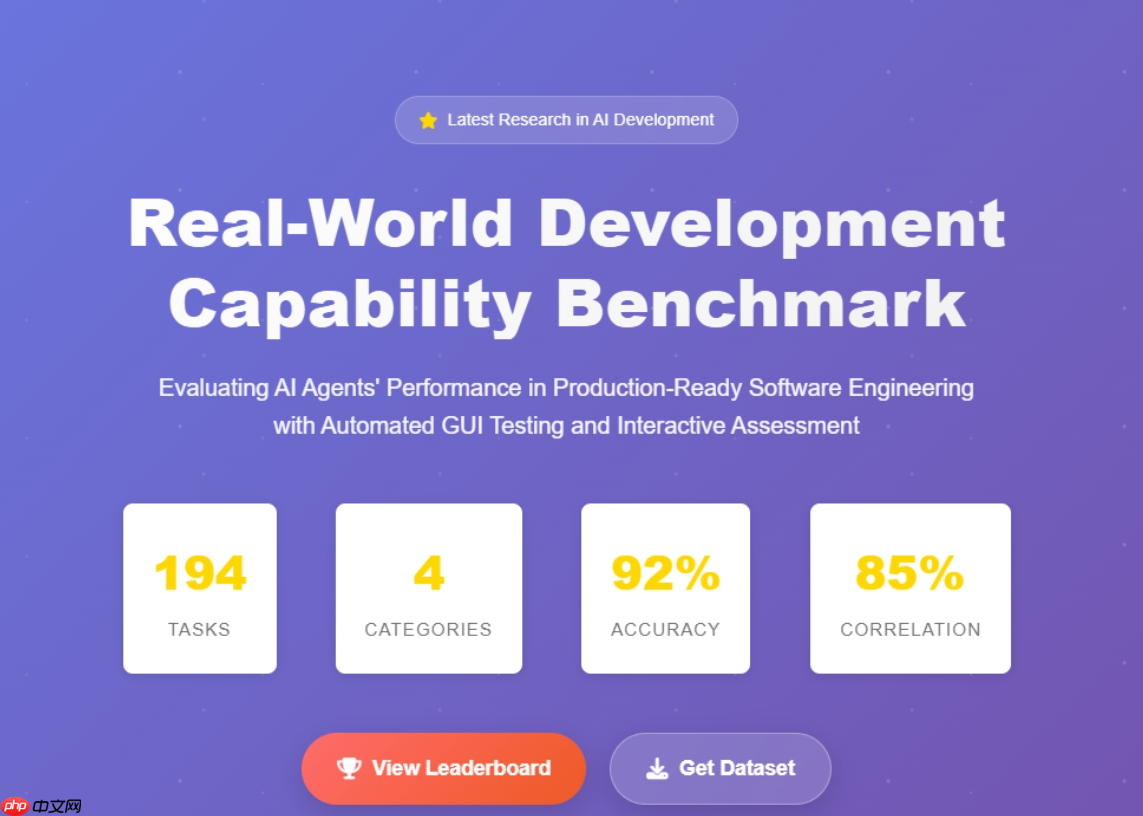Click the Latest Research in AI Development badge
This screenshot has width=1143, height=816.
pos(566,119)
